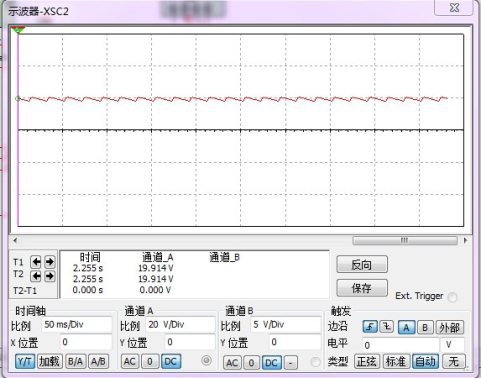The height and width of the screenshot is (378, 481).
Task: Move cursor T2 left with arrow
Action: coord(36,276)
